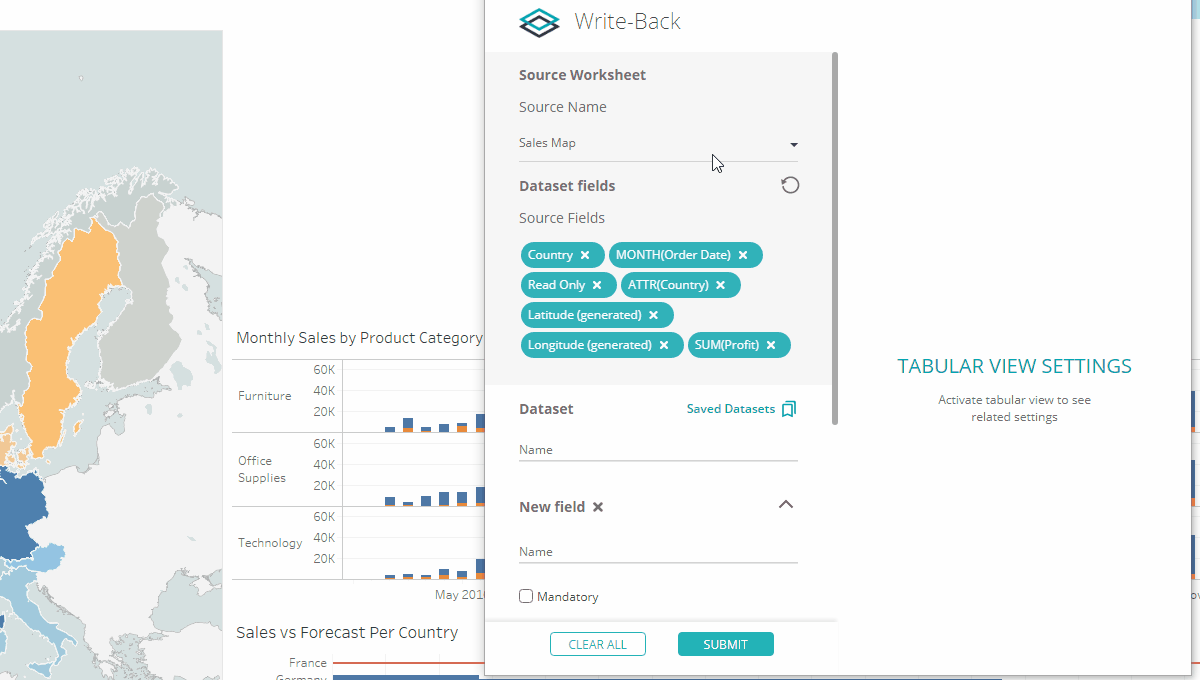Remove the Latitude (generated) field chip
Viewport: 1200px width, 680px height.
click(x=655, y=314)
